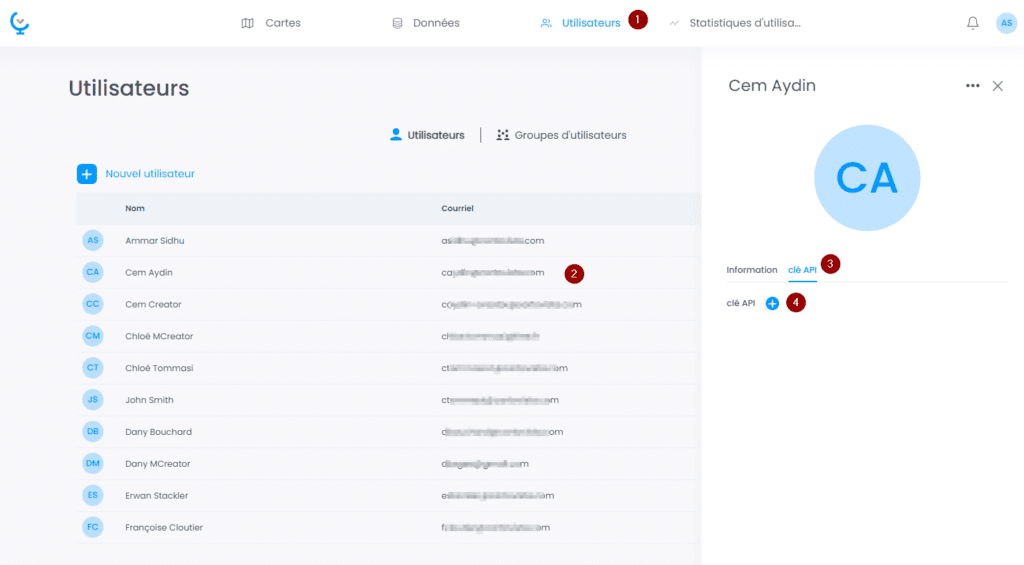1024x565 pixels.
Task: Click the DB avatar for Dany Bouchard
Action: pos(93,432)
